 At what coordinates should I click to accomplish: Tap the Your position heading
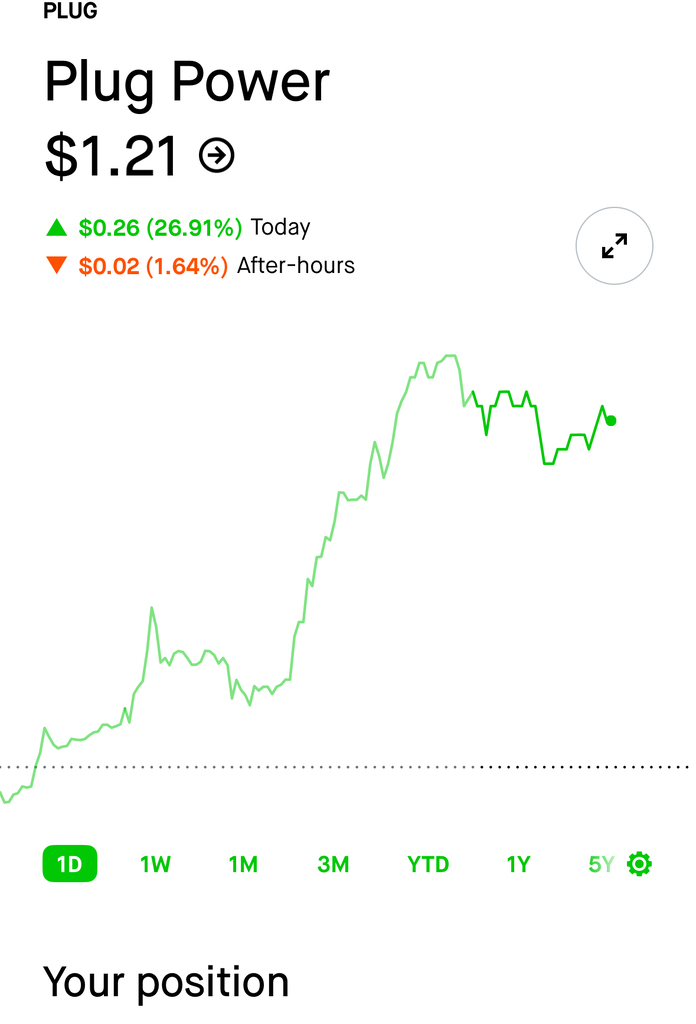pyautogui.click(x=166, y=982)
